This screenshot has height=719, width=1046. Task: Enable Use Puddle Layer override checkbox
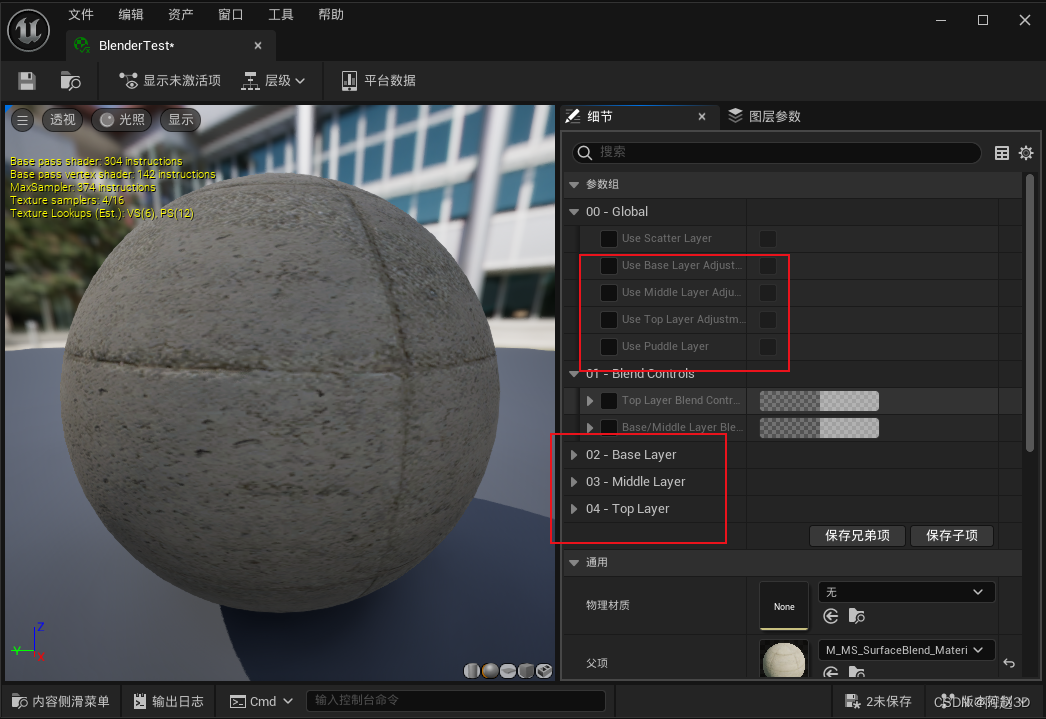pyautogui.click(x=608, y=347)
